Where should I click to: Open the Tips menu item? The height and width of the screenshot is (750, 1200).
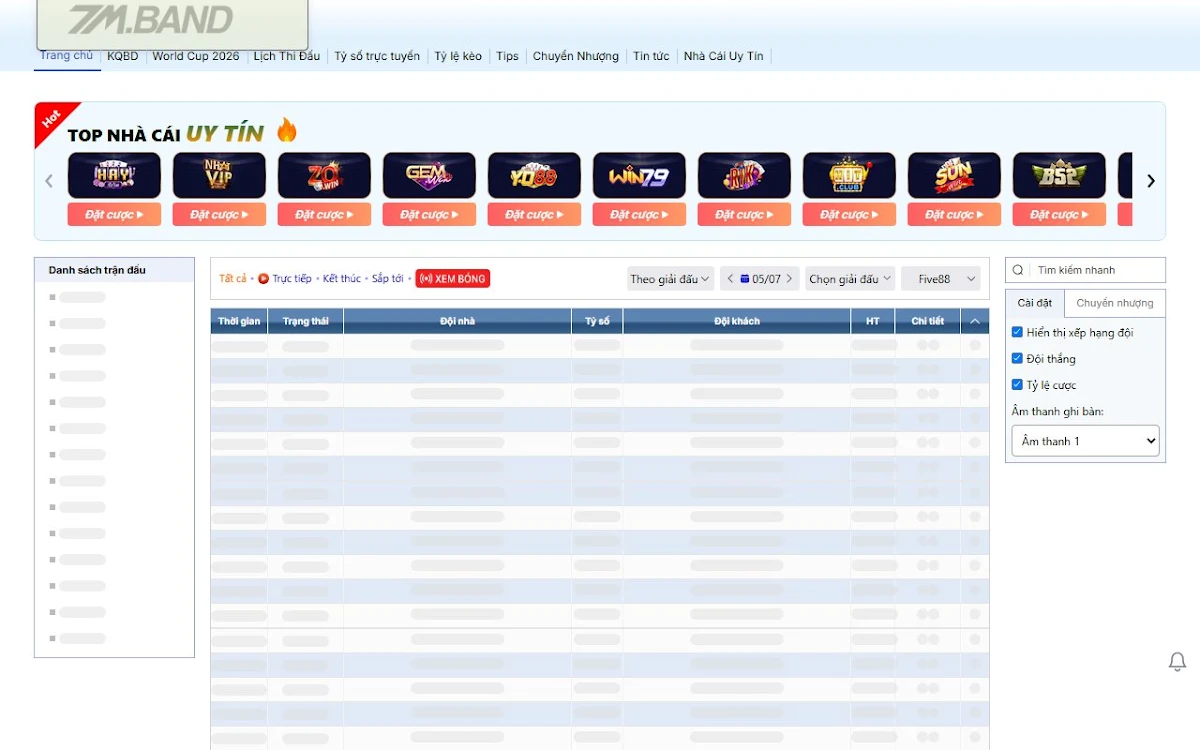click(508, 56)
